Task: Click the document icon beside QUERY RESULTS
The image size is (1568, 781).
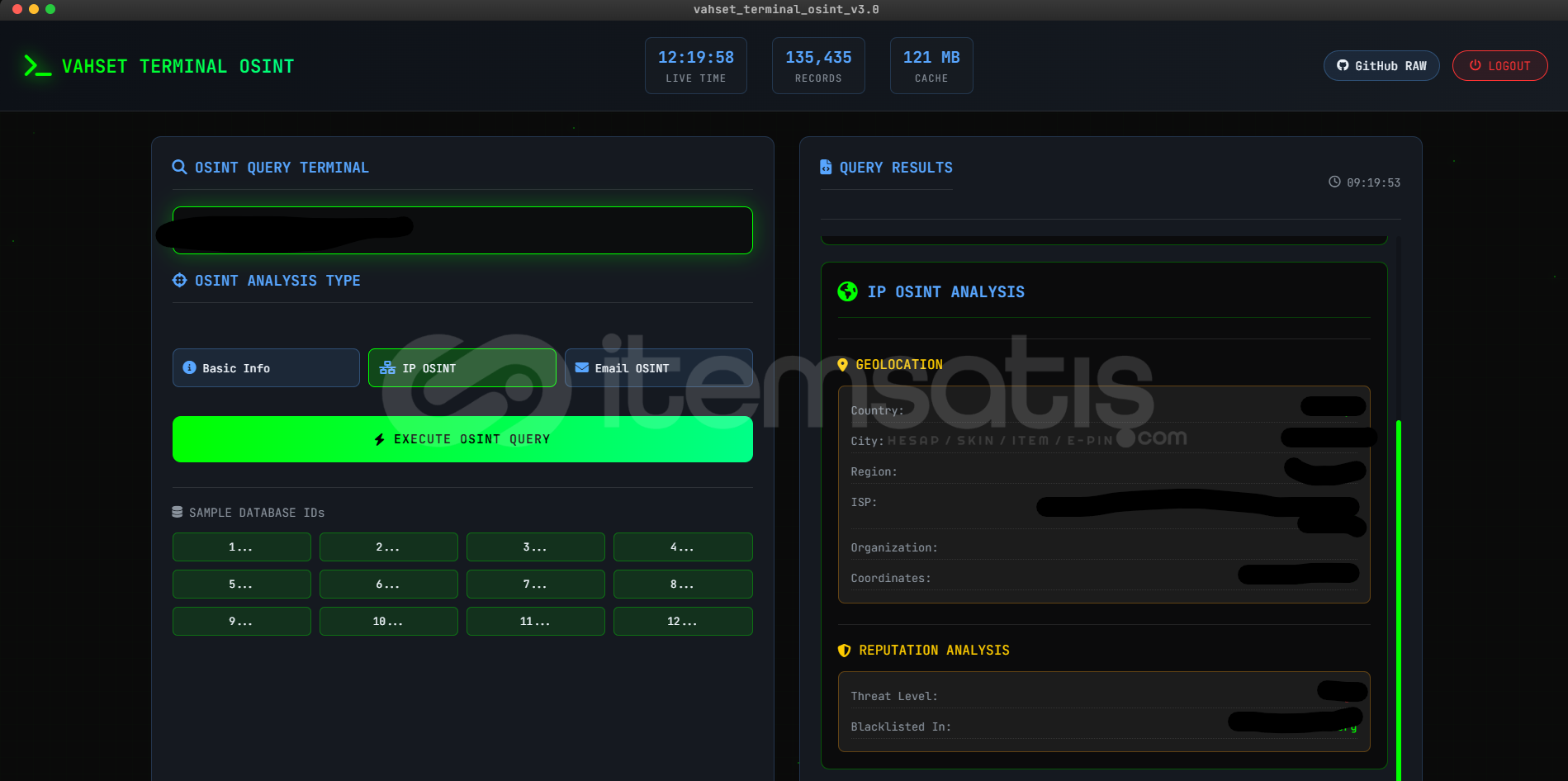Action: coord(826,167)
